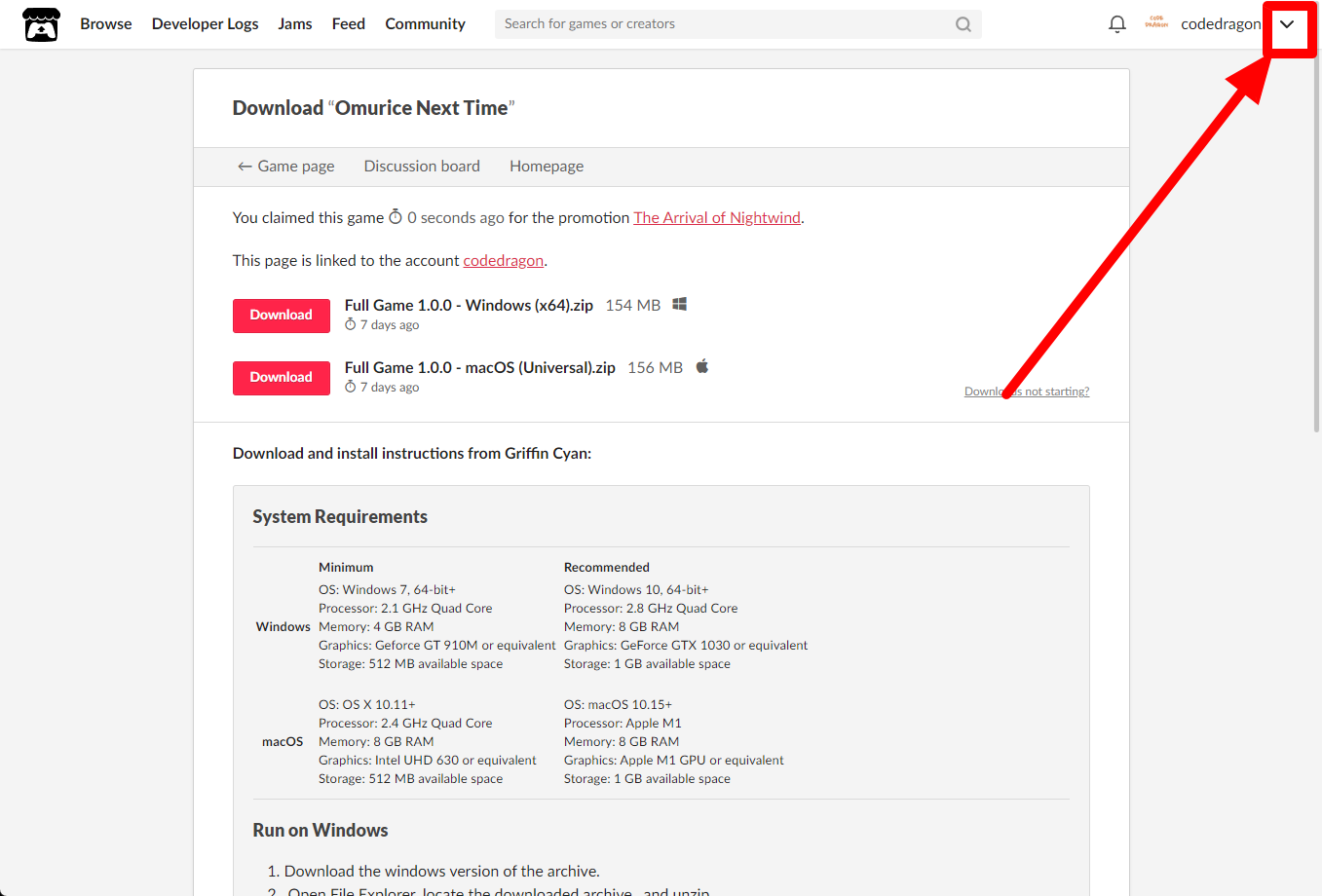Go to Jams section

point(295,23)
